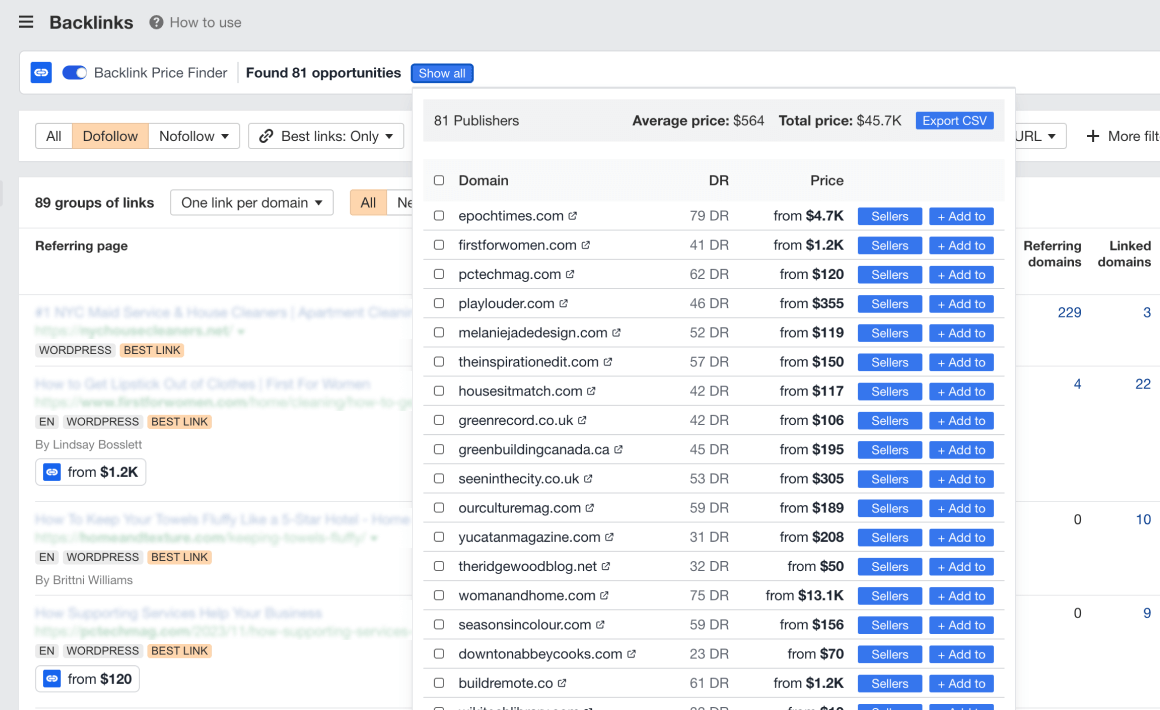The height and width of the screenshot is (710, 1160).
Task: Open the melaniejadedesign.com domain link
Action: [x=533, y=333]
